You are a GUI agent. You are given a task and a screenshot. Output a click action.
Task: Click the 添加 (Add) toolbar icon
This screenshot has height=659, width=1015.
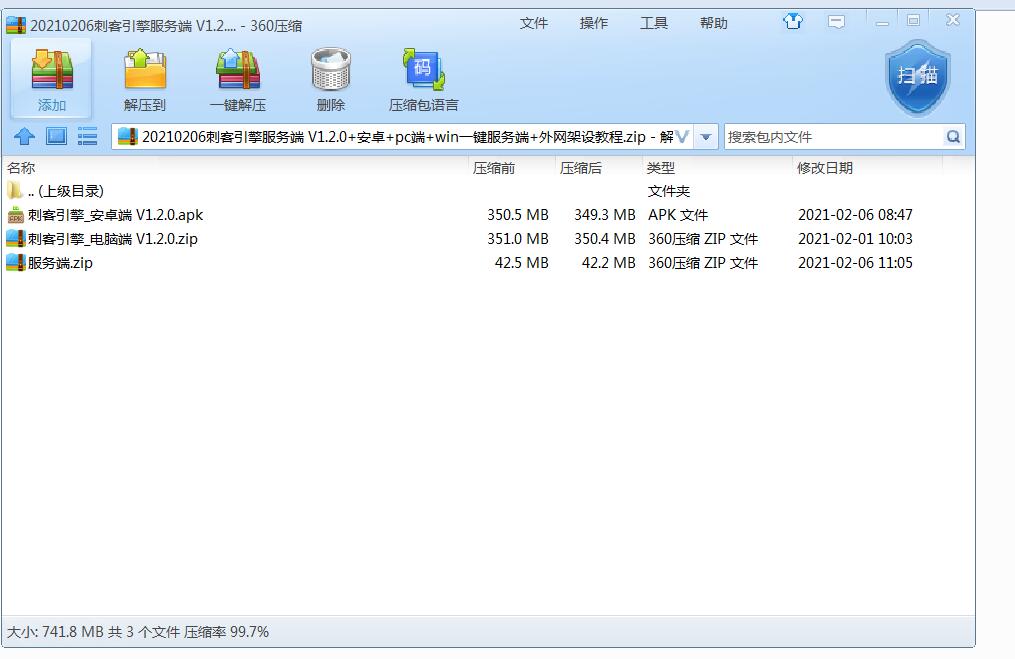point(52,73)
